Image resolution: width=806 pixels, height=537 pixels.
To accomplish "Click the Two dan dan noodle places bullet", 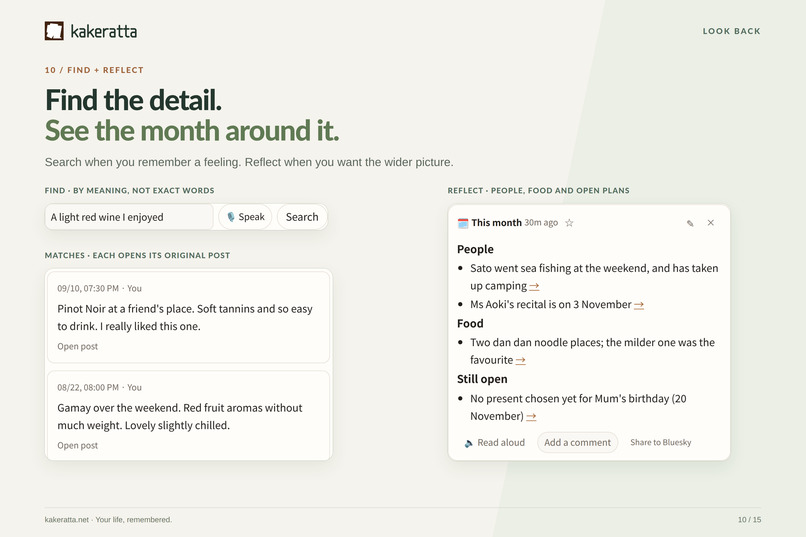I will point(592,351).
